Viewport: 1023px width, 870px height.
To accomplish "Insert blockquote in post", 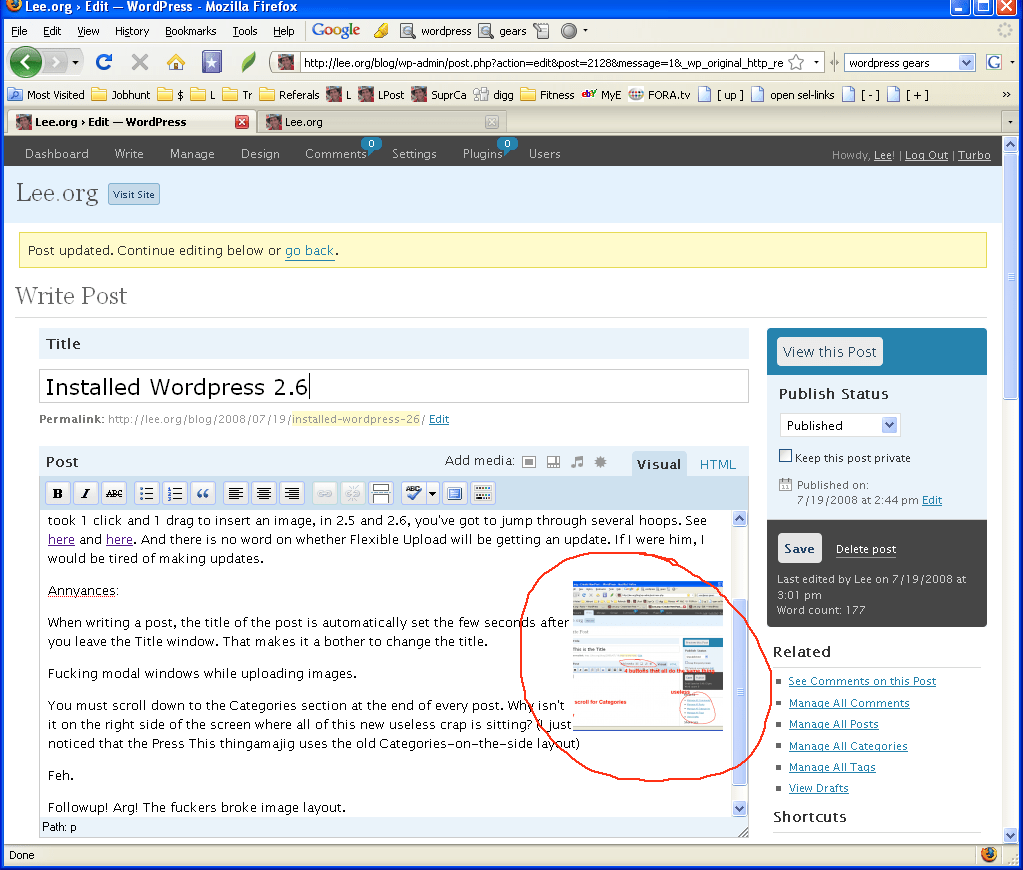I will (x=203, y=493).
